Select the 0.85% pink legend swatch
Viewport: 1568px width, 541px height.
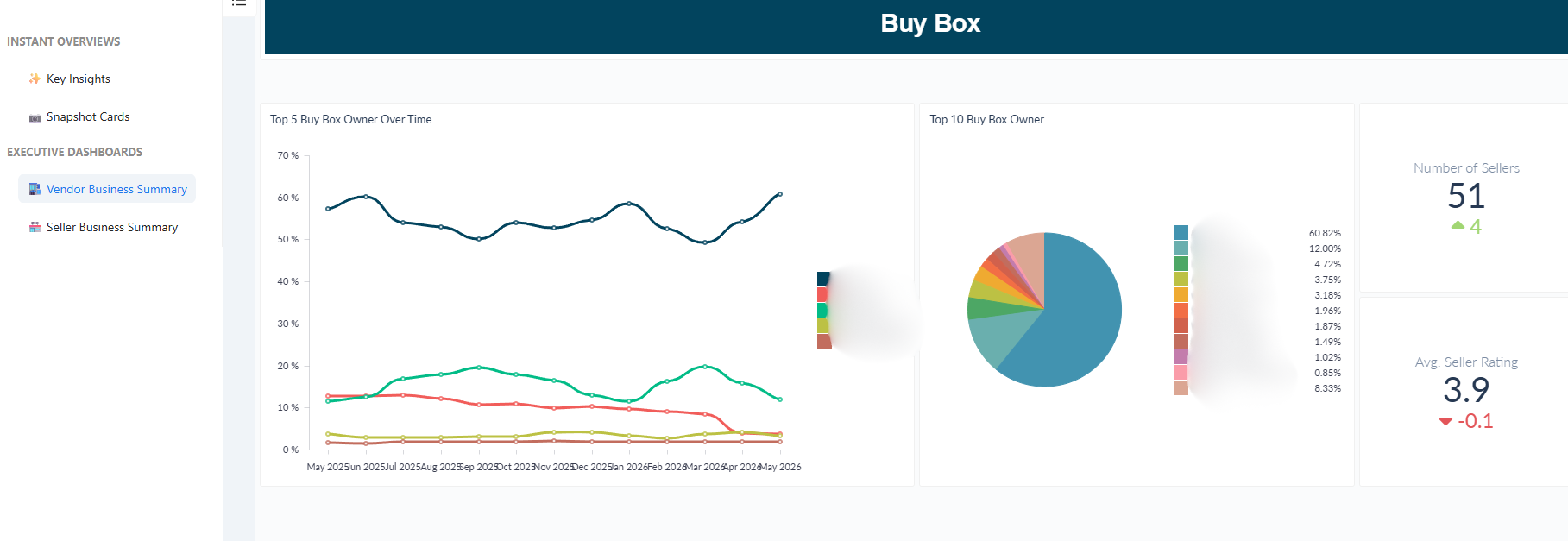[1181, 372]
